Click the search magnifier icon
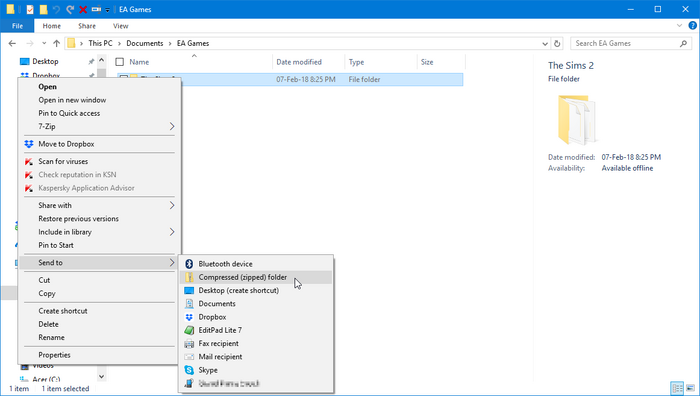700x396 pixels. [683, 43]
